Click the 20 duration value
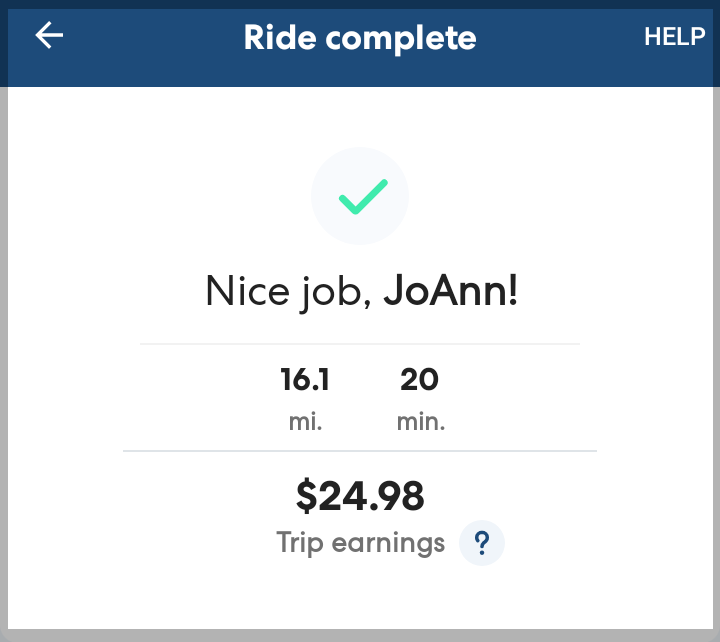Viewport: 720px width, 642px height. tap(420, 380)
